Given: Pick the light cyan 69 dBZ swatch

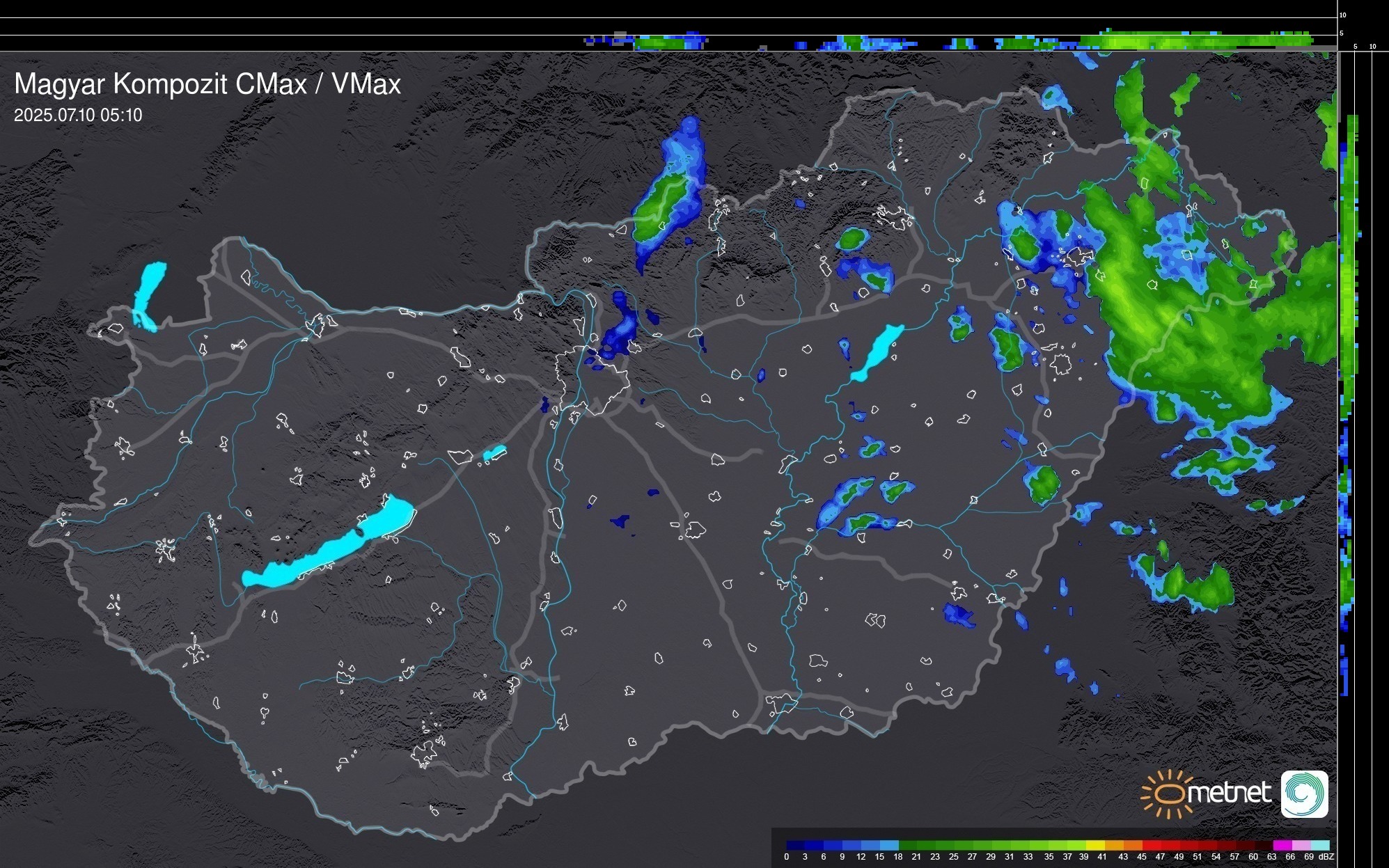Looking at the screenshot, I should coord(1319,845).
